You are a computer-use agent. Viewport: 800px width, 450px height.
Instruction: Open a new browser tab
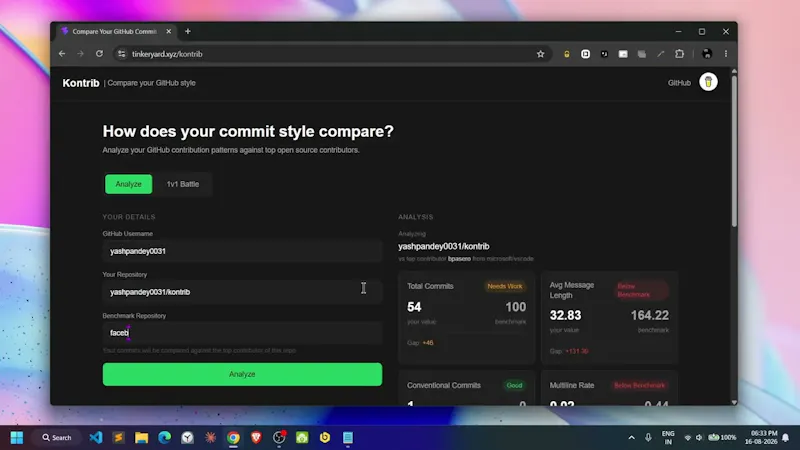[x=188, y=31]
